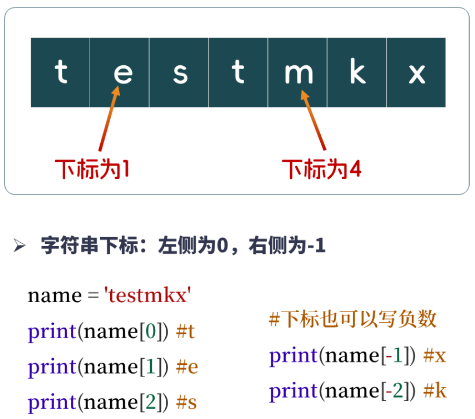Viewport: 475px width, 419px height.
Task: Select the 'k' character cell
Action: coord(357,72)
